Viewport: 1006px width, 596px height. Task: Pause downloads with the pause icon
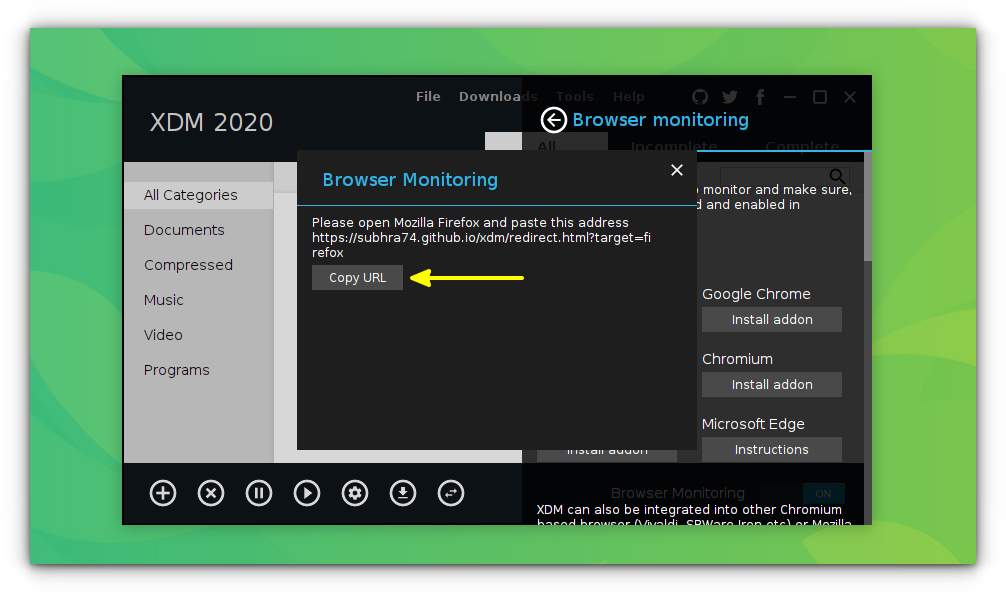click(x=259, y=493)
